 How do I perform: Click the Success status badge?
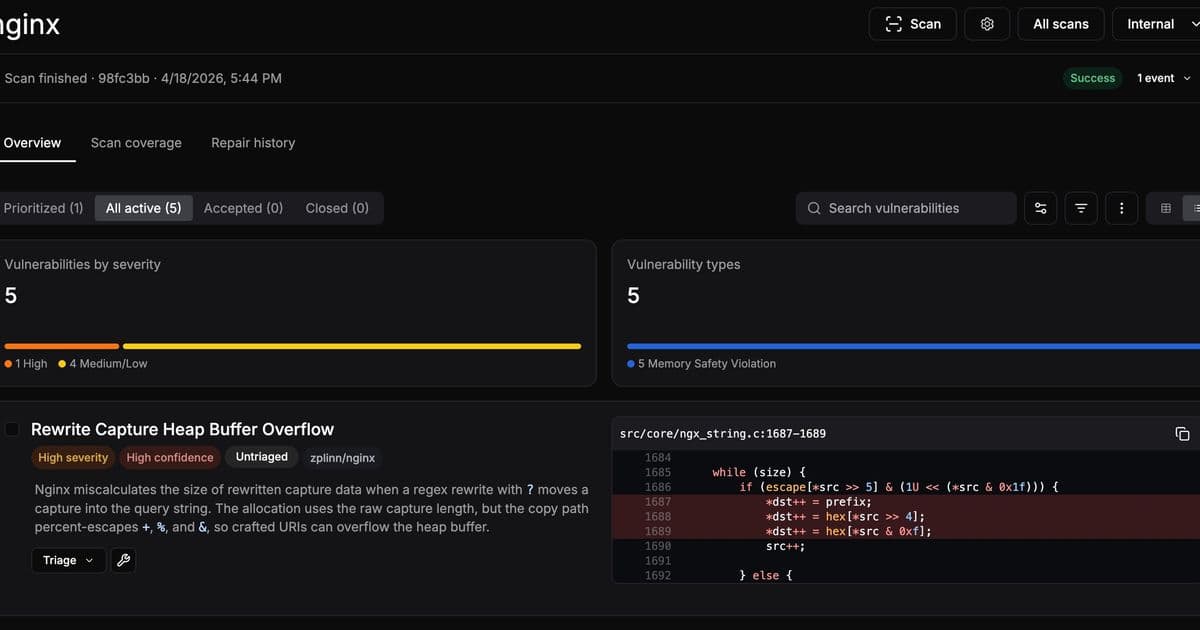[1092, 78]
